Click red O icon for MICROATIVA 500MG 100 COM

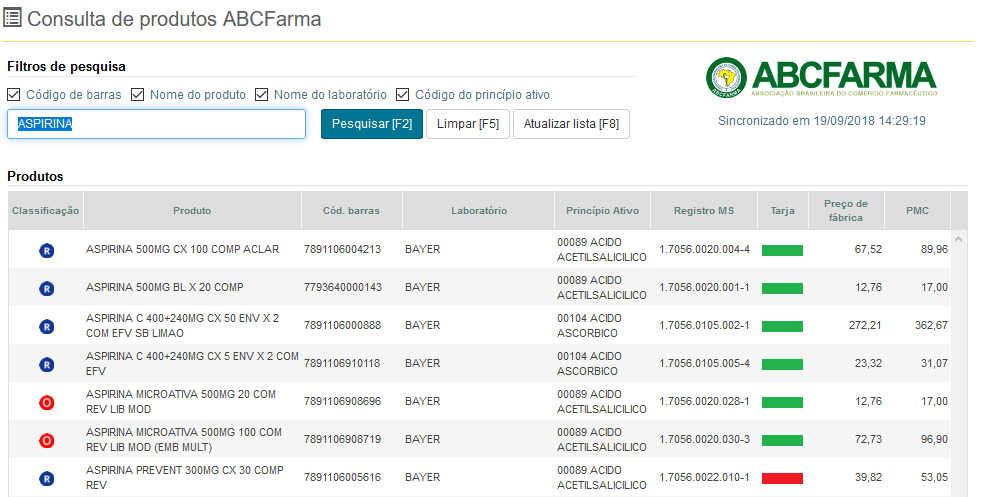click(47, 440)
